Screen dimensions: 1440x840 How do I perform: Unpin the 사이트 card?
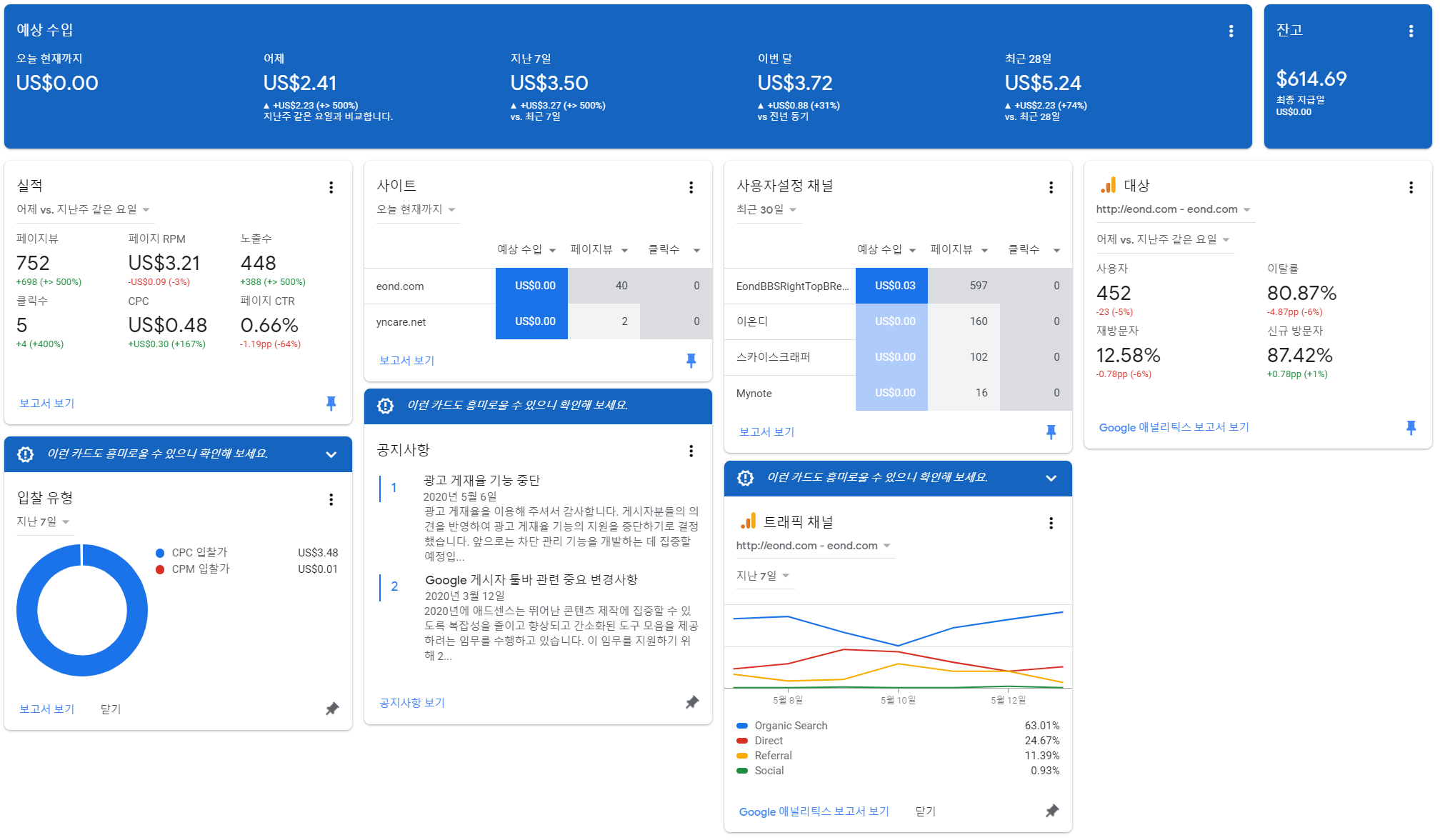(x=691, y=361)
